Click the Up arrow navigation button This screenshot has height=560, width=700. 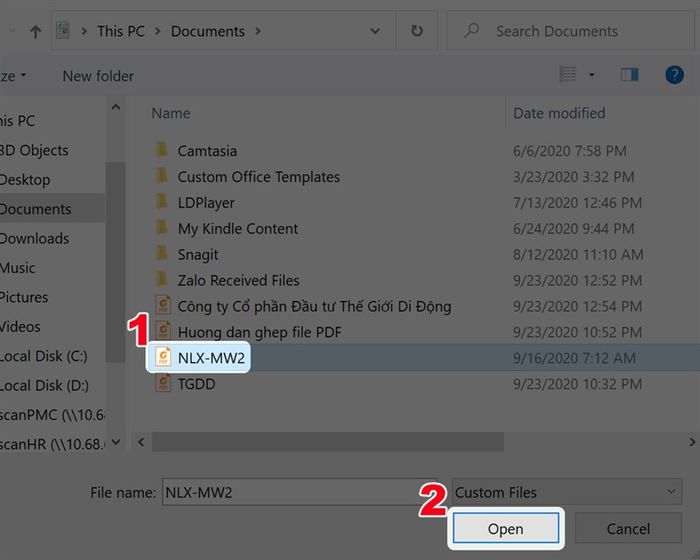(x=35, y=31)
